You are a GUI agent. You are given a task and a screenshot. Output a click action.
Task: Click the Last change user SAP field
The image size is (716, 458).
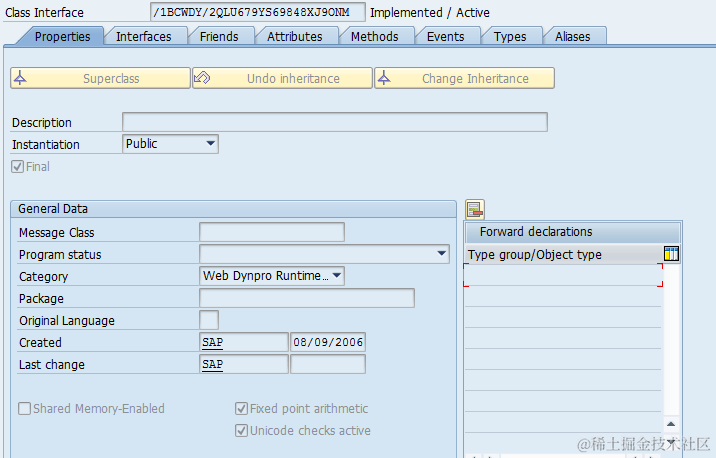click(x=244, y=364)
